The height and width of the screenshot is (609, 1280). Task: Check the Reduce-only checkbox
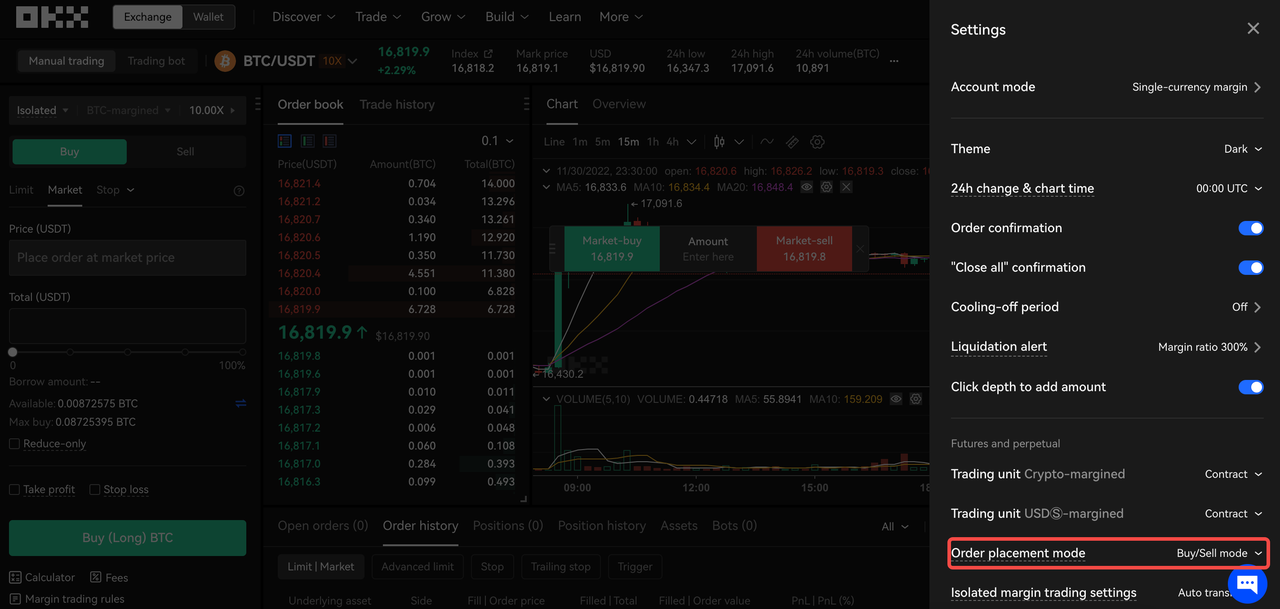point(15,443)
